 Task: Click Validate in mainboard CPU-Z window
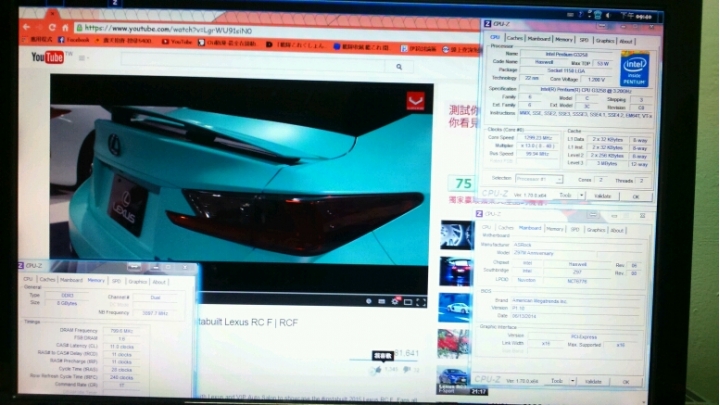(x=593, y=381)
